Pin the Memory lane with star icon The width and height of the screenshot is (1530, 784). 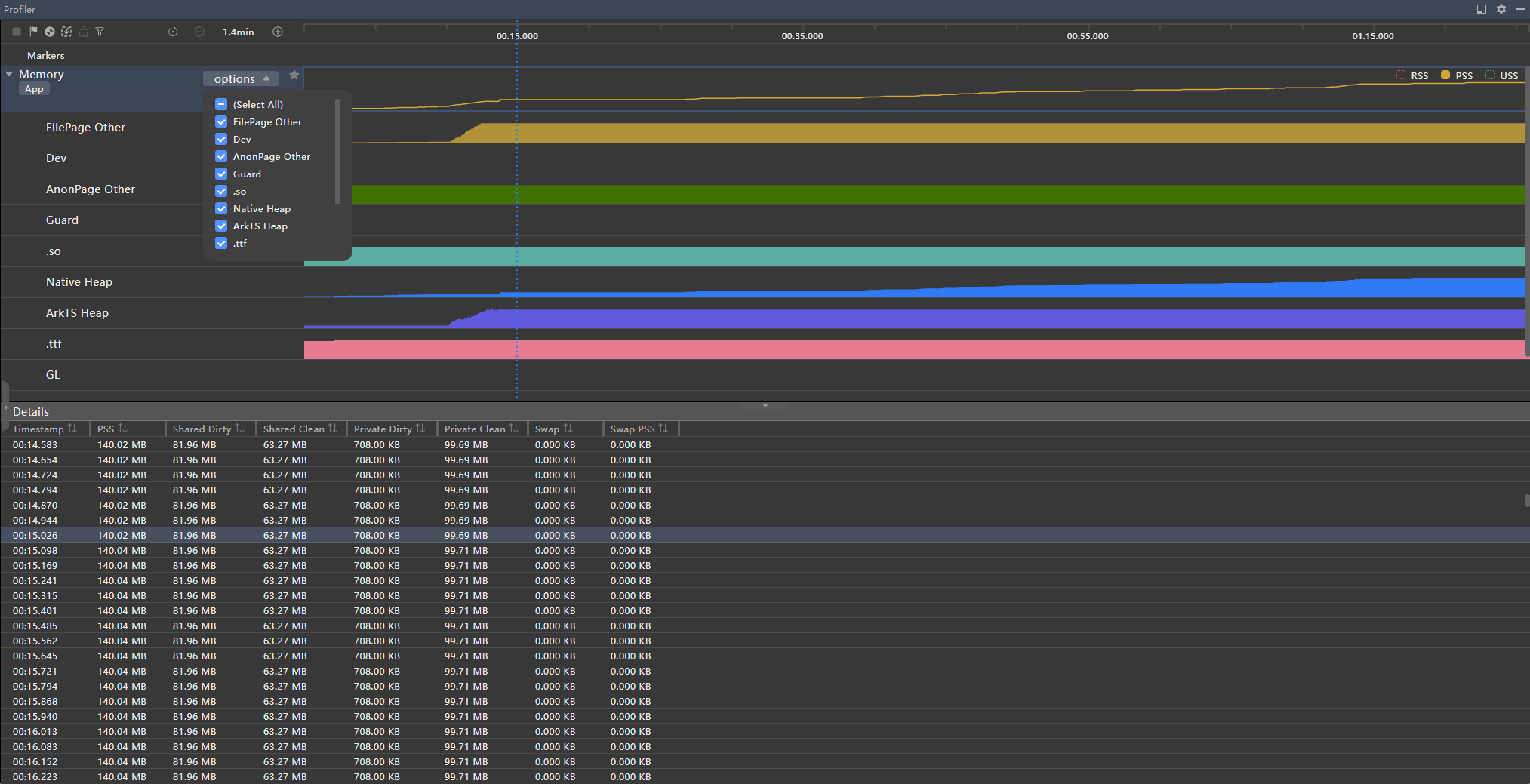coord(294,75)
